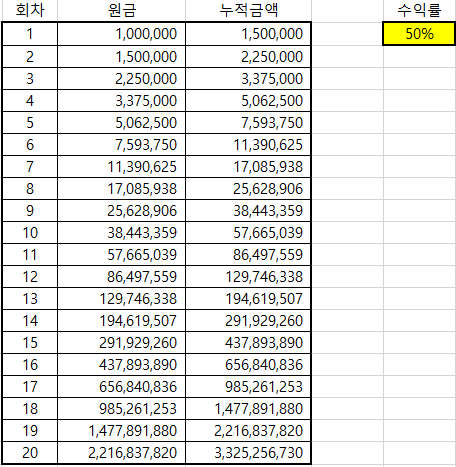Select the 회차 cell with value 18
Screen dimensions: 456x467
point(30,409)
